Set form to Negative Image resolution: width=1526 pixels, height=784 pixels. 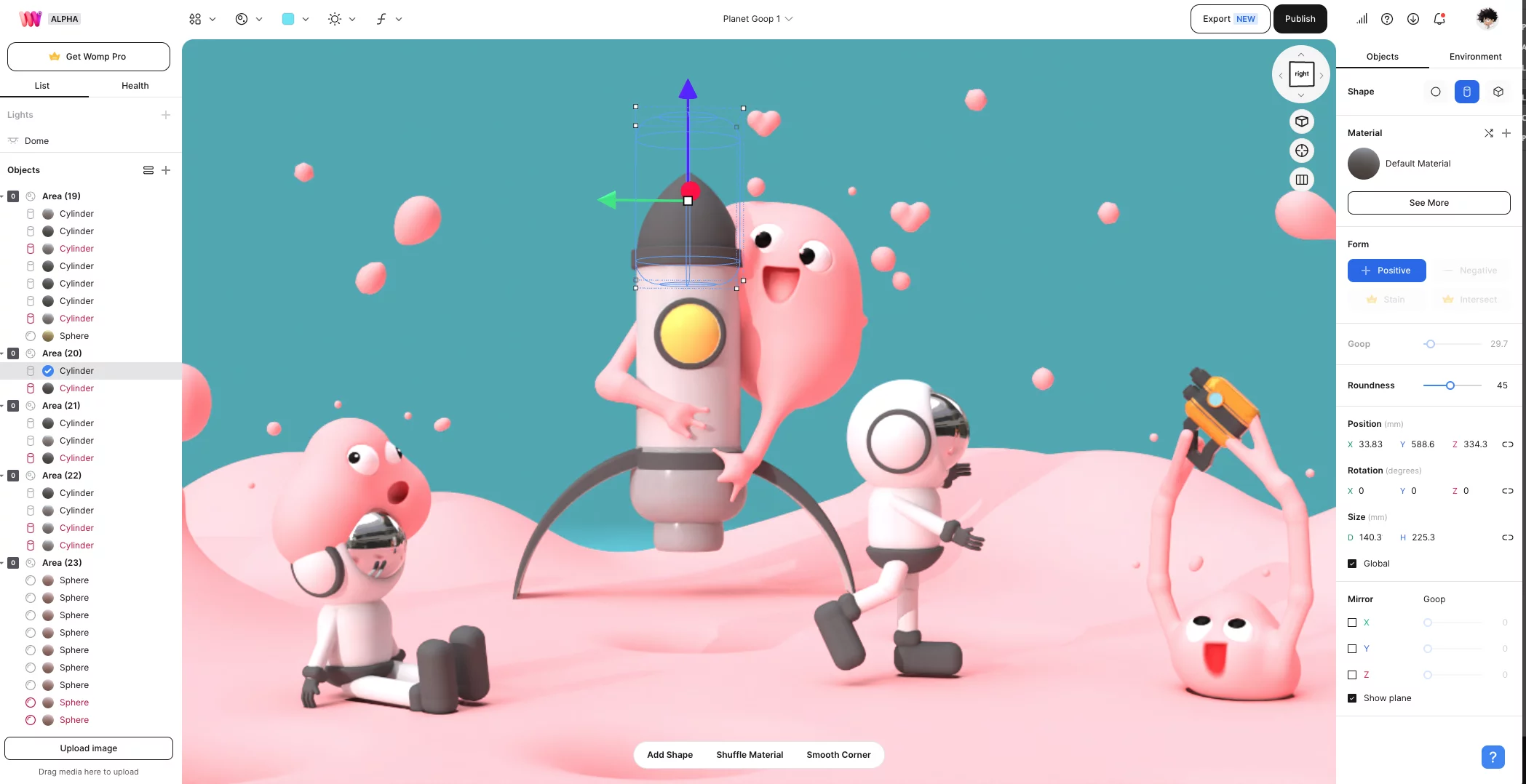point(1470,271)
